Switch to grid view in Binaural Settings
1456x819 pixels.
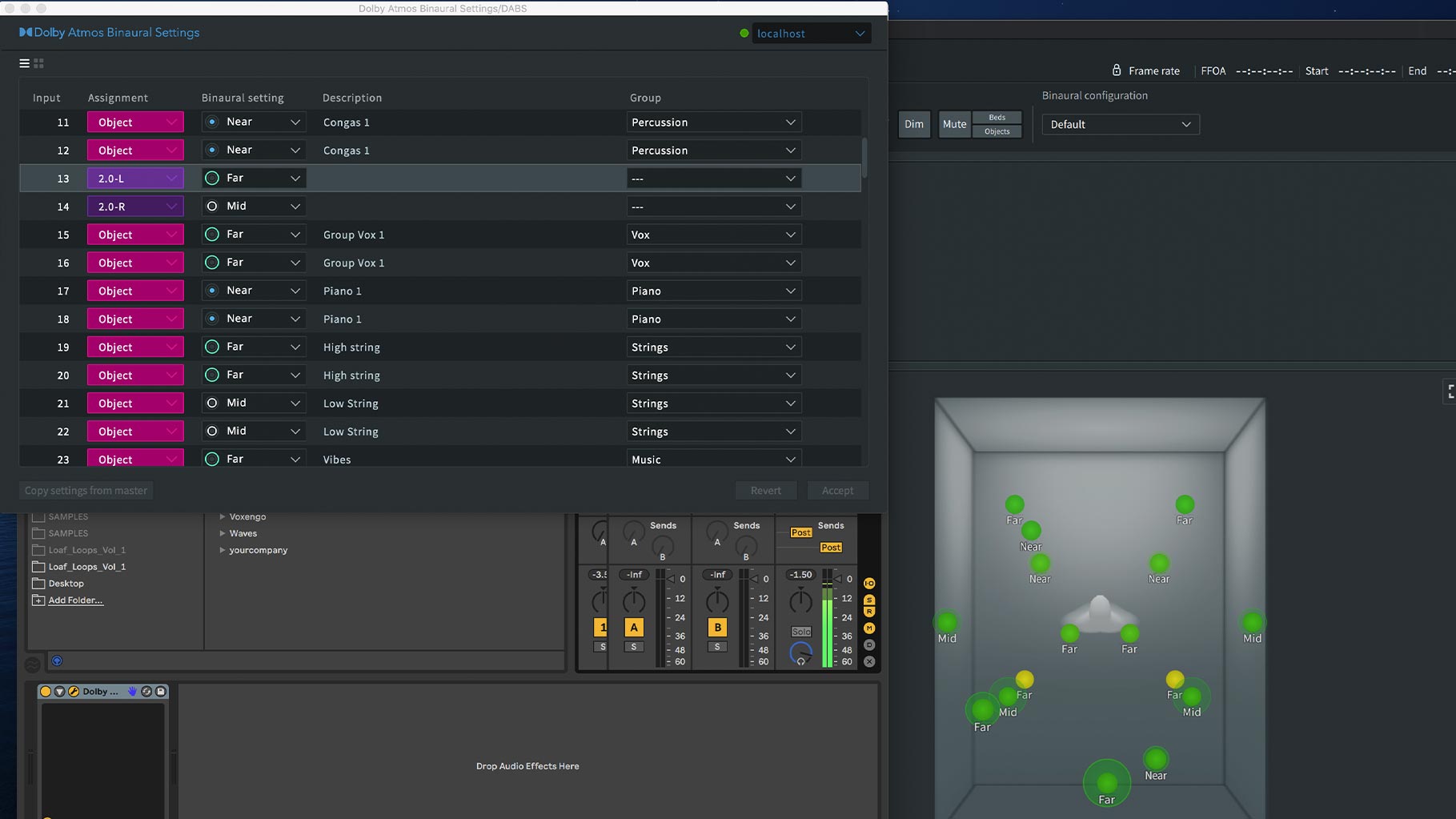coord(38,62)
